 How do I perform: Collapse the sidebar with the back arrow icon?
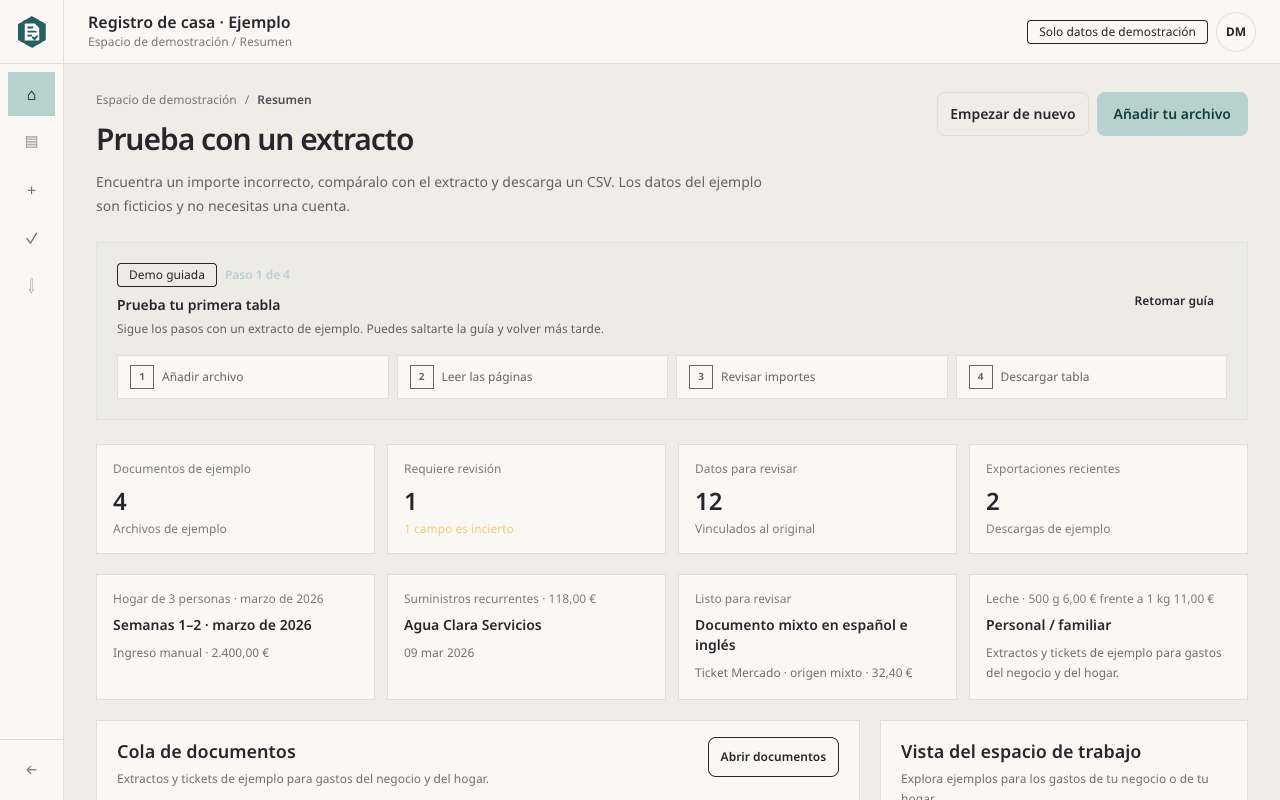coord(32,770)
